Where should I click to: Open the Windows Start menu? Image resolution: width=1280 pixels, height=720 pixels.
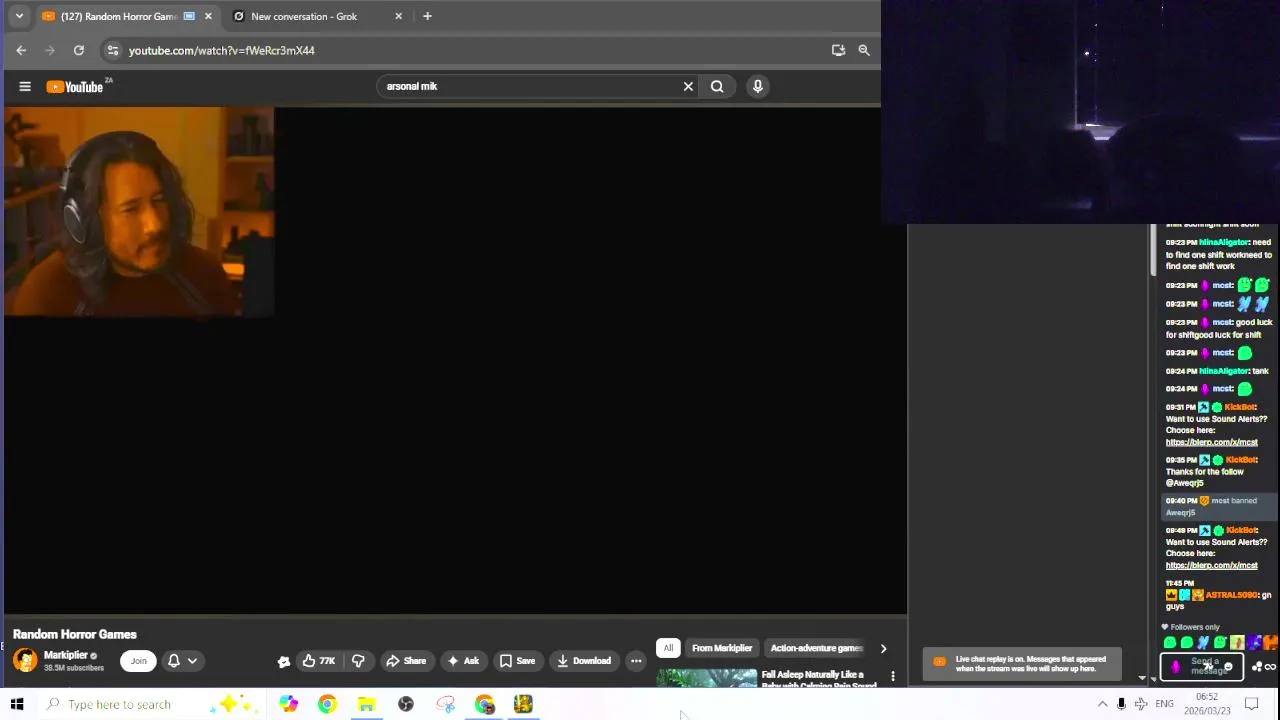(x=17, y=704)
